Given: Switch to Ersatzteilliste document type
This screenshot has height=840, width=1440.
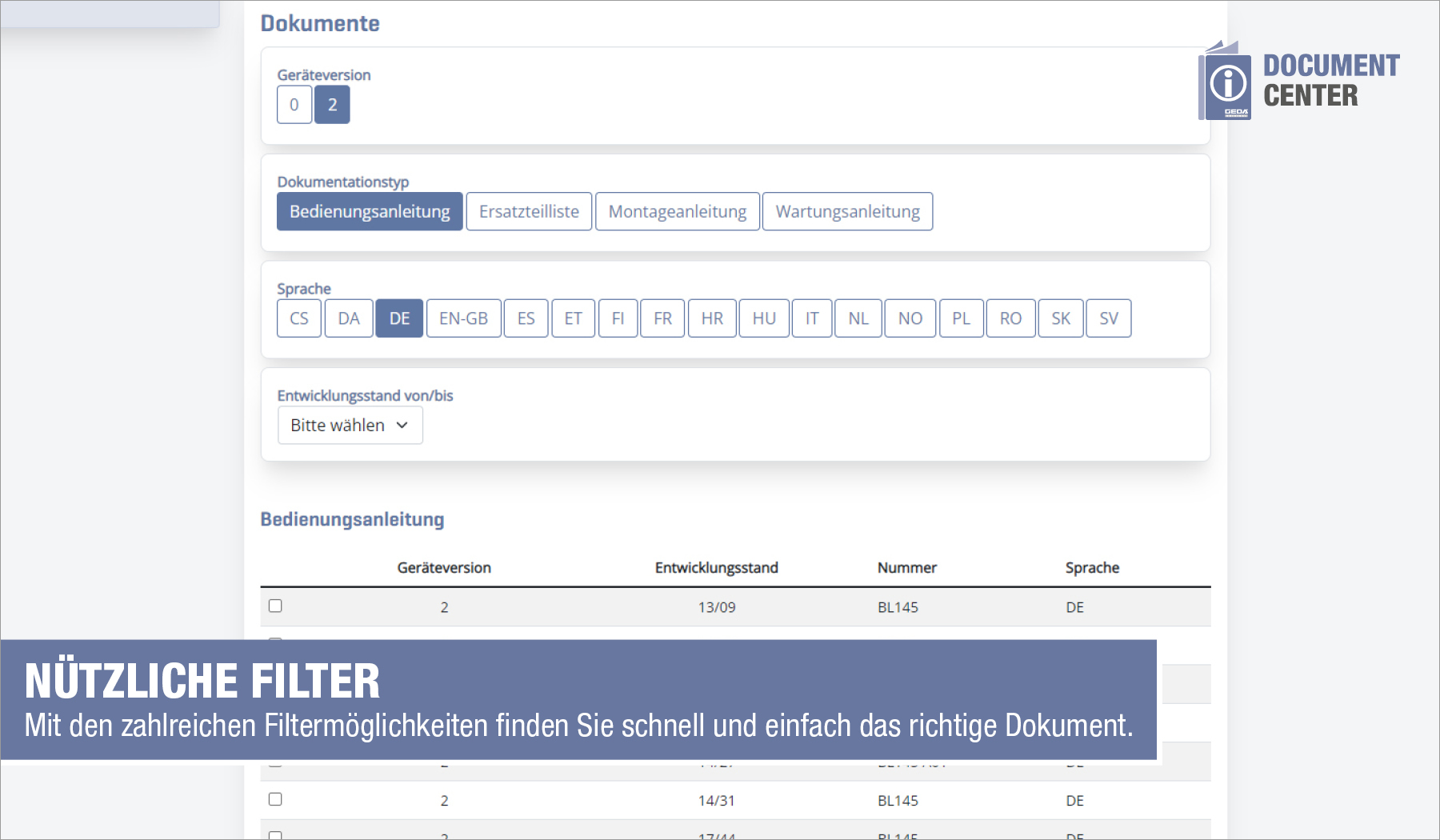Looking at the screenshot, I should pos(529,211).
